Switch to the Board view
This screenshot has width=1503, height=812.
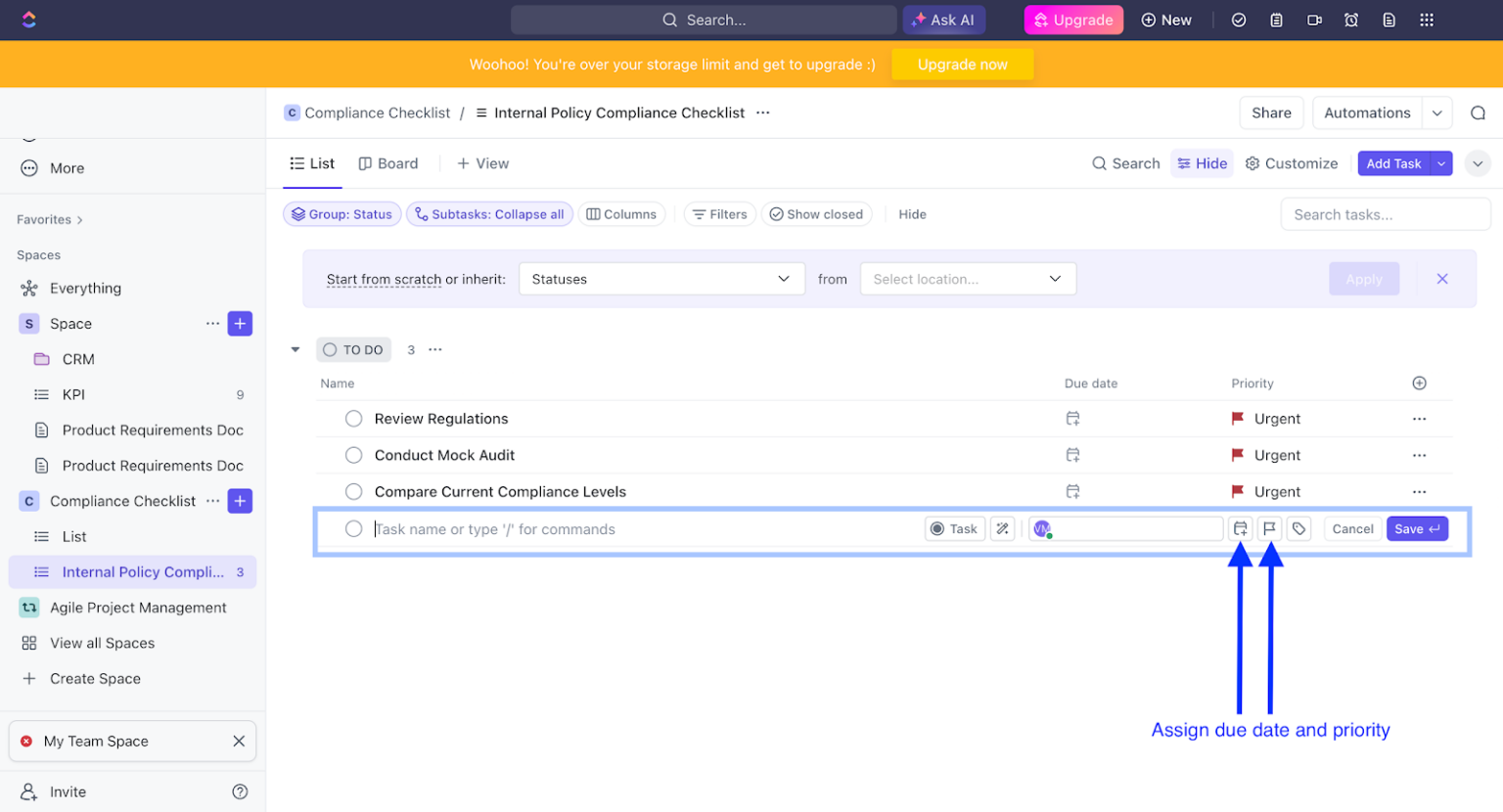tap(388, 163)
